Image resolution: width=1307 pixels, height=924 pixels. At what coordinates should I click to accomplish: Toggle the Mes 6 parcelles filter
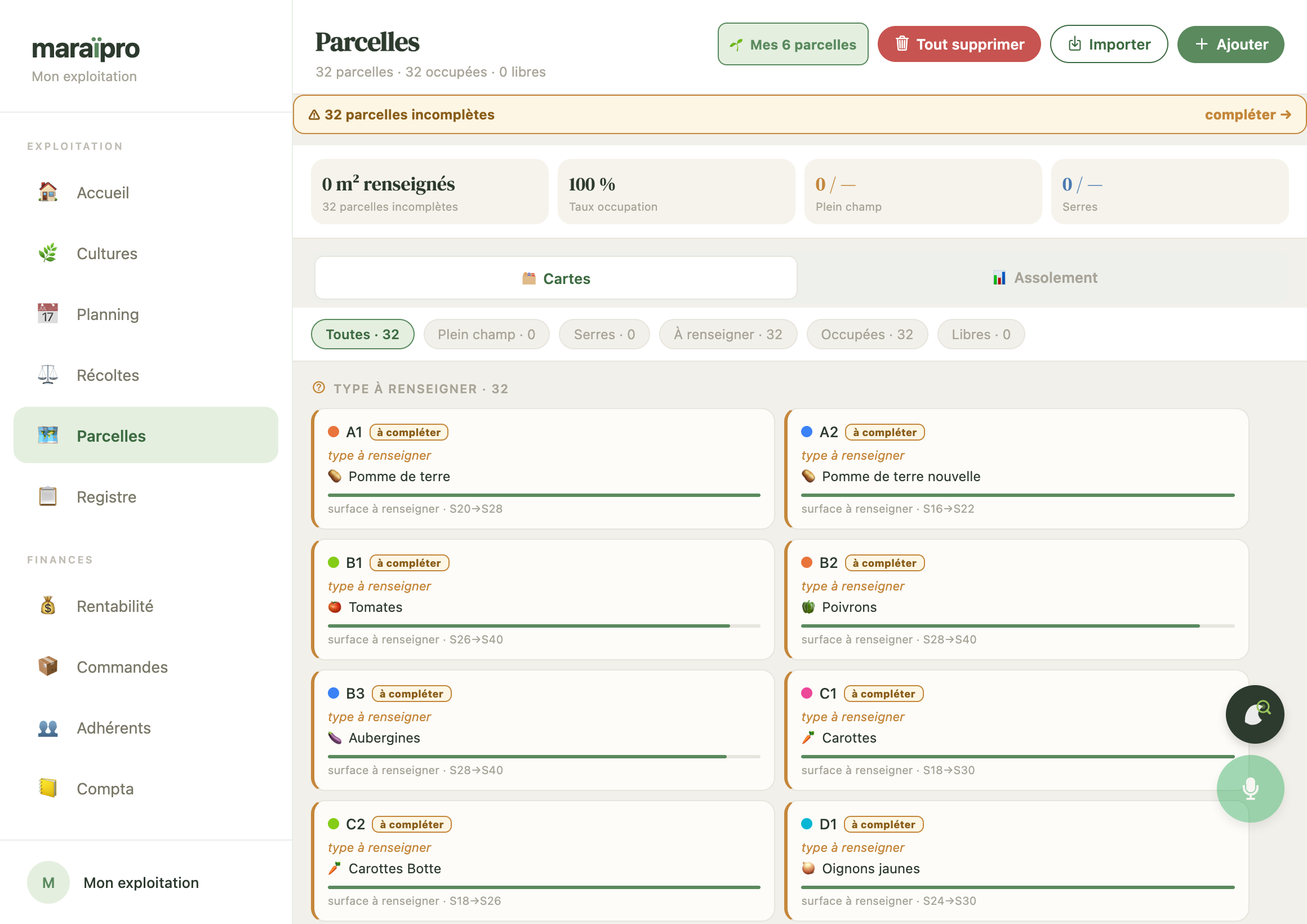793,44
